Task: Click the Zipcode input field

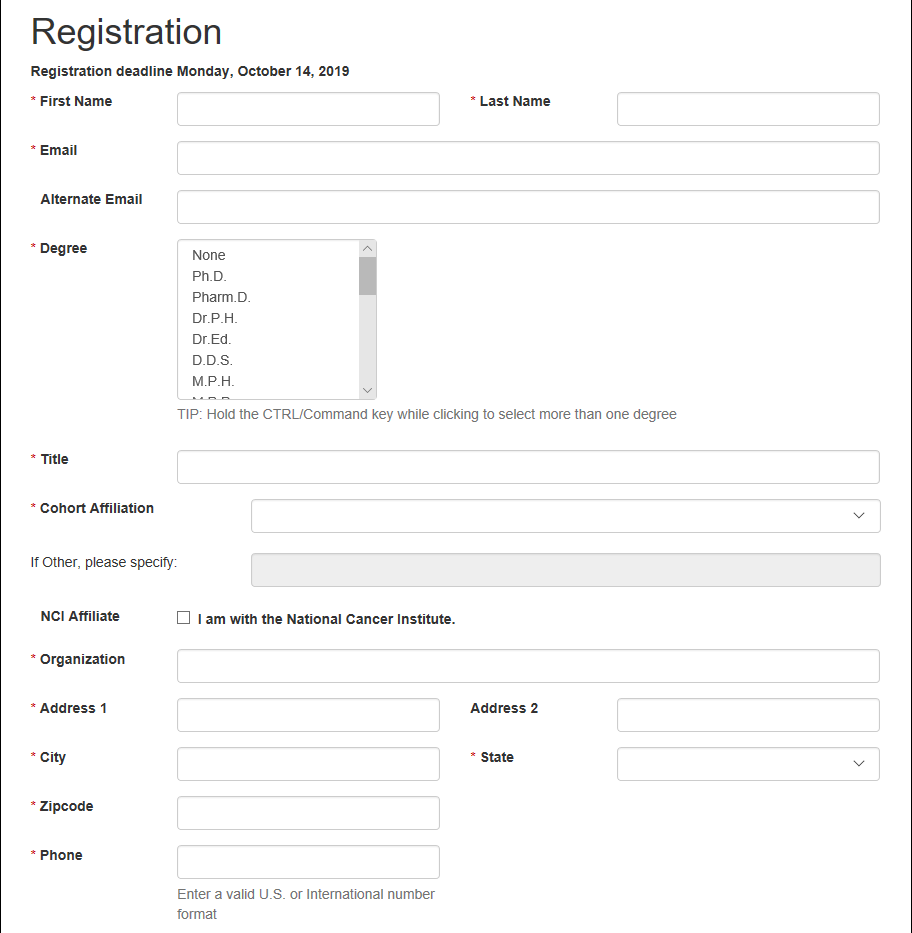Action: (x=308, y=813)
